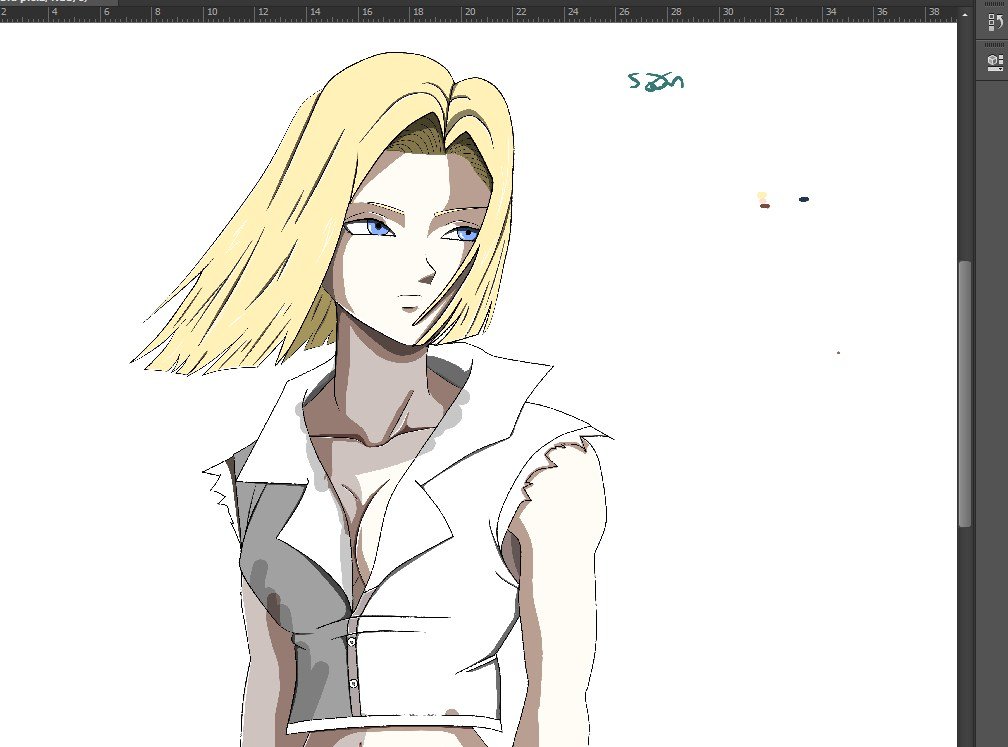Click the horizontal ruler at mark 20
This screenshot has width=1008, height=747.
click(x=470, y=12)
